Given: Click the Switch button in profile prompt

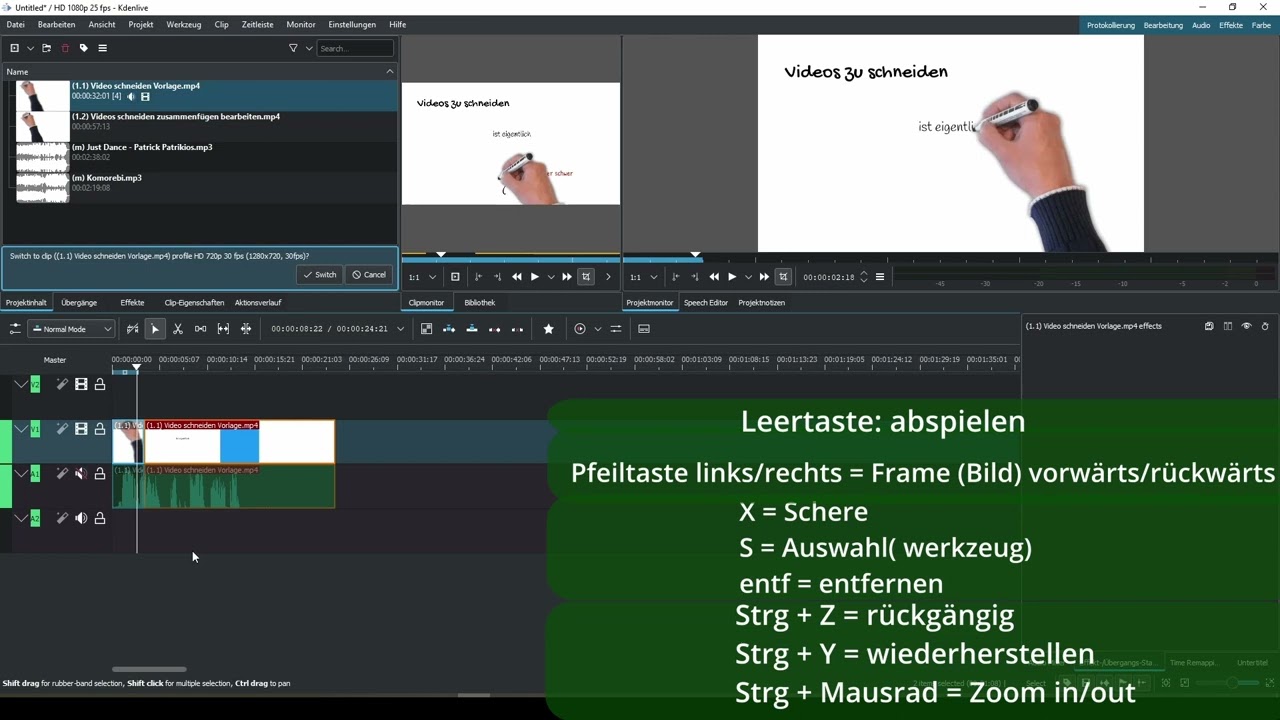Looking at the screenshot, I should pyautogui.click(x=320, y=274).
